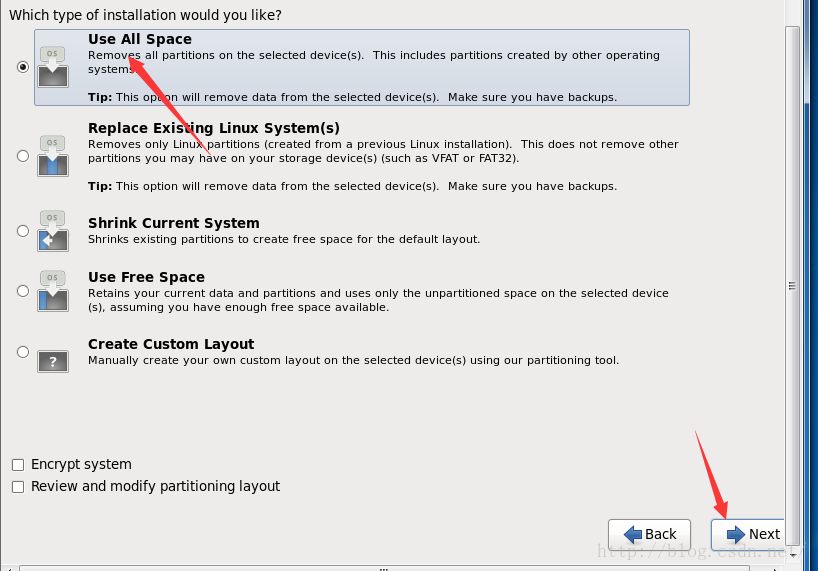Select the Replace Existing Linux System(s) radio button
Screen dimensions: 818x571
[x=23, y=156]
